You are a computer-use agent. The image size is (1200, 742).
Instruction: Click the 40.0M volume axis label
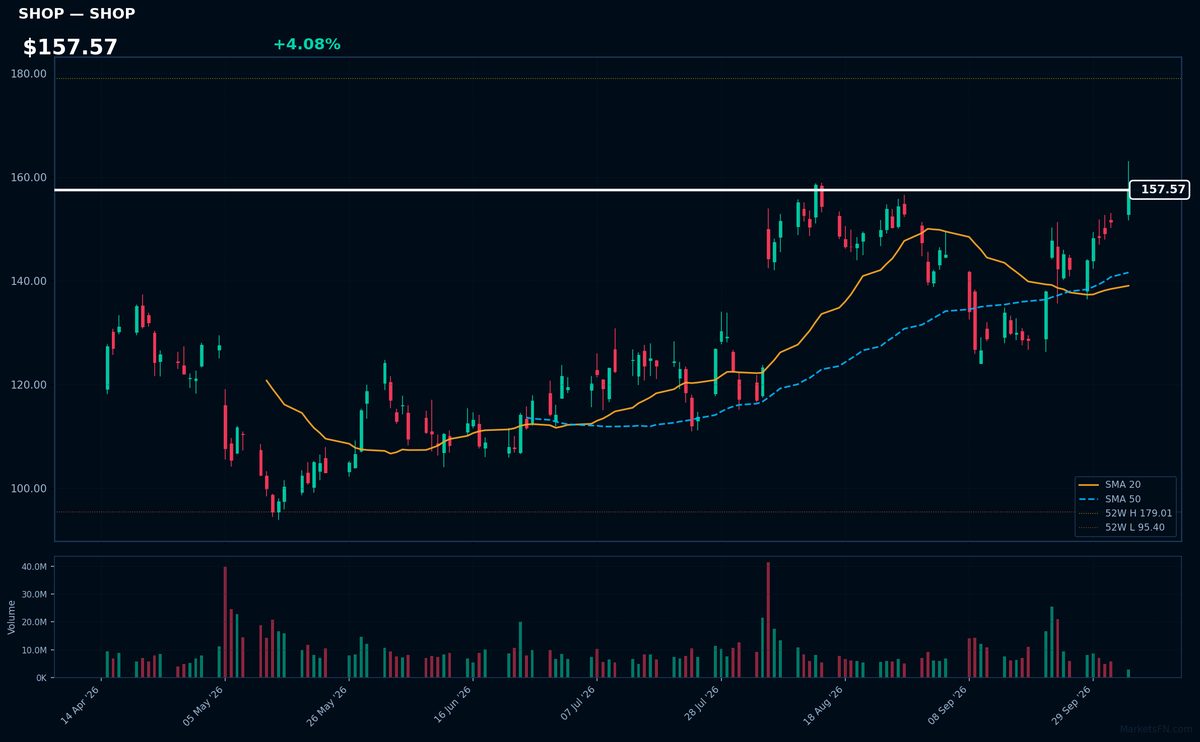[x=34, y=566]
